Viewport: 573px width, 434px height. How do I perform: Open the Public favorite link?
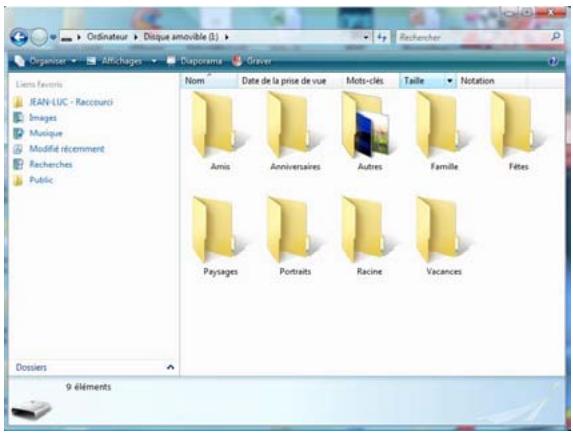point(41,180)
